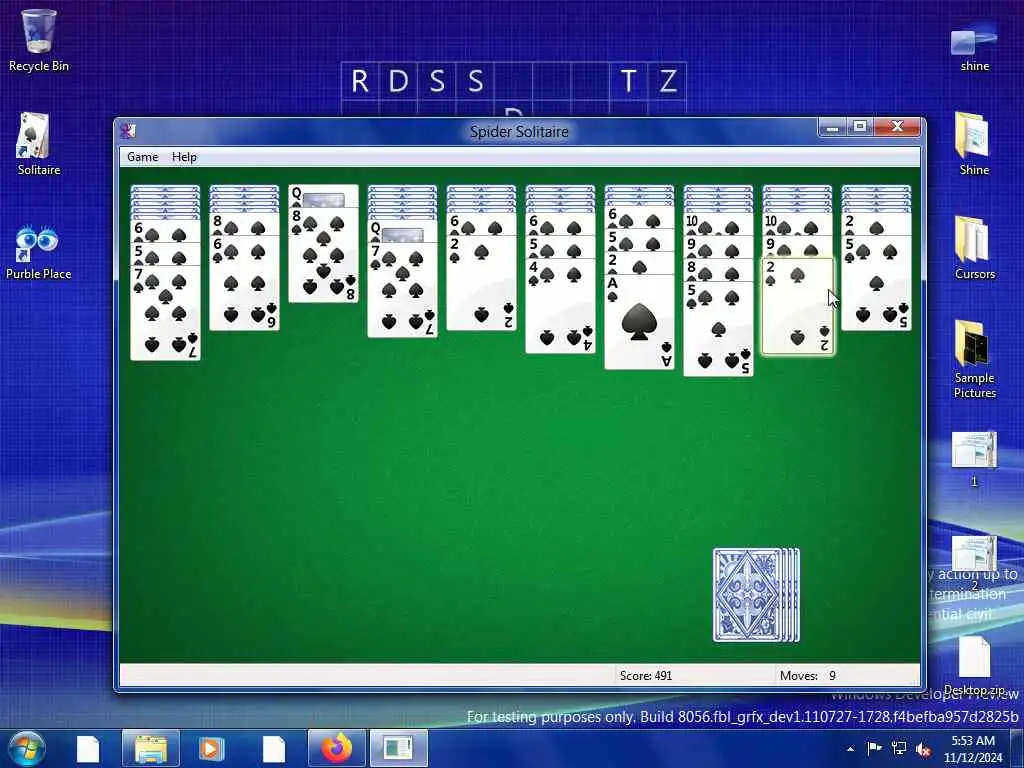Select the 'Shine' folder on the desktop
The width and height of the screenshot is (1024, 768).
[974, 144]
